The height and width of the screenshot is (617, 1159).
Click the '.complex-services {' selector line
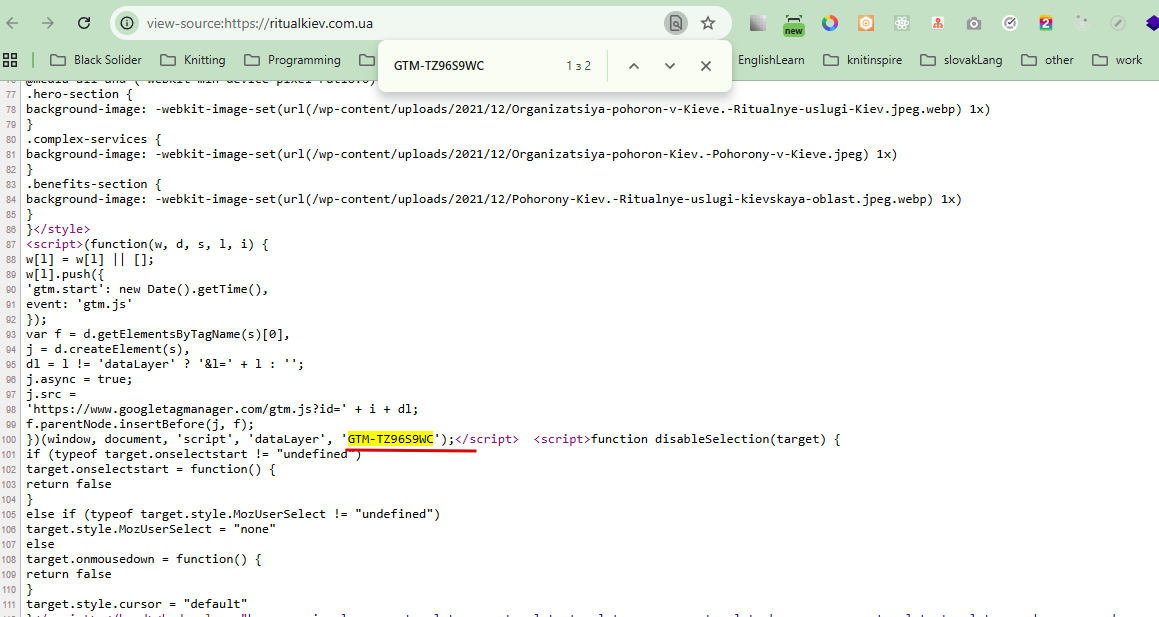pyautogui.click(x=94, y=139)
